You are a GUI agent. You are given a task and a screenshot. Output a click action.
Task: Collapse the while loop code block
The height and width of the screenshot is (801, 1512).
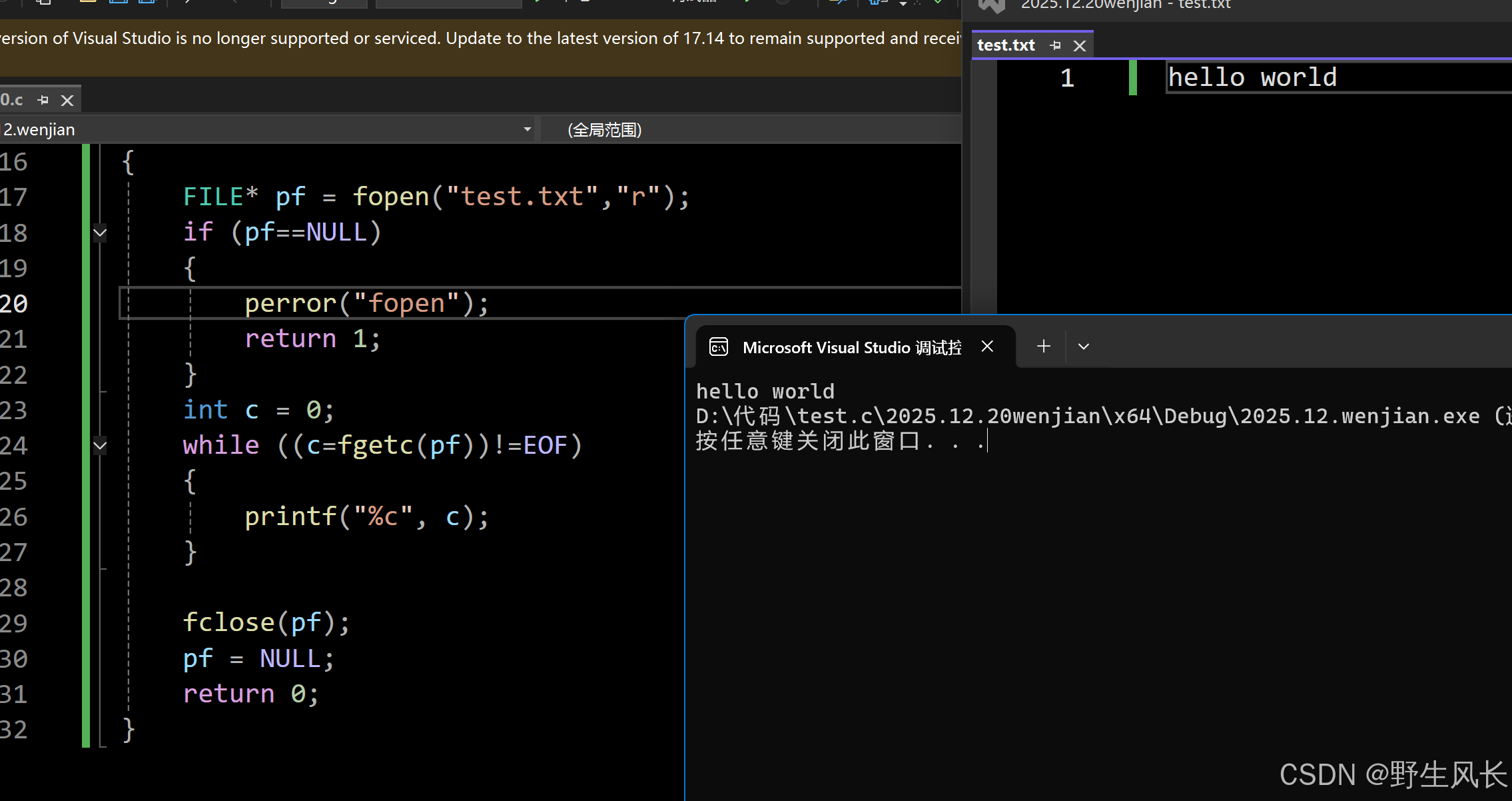[100, 445]
